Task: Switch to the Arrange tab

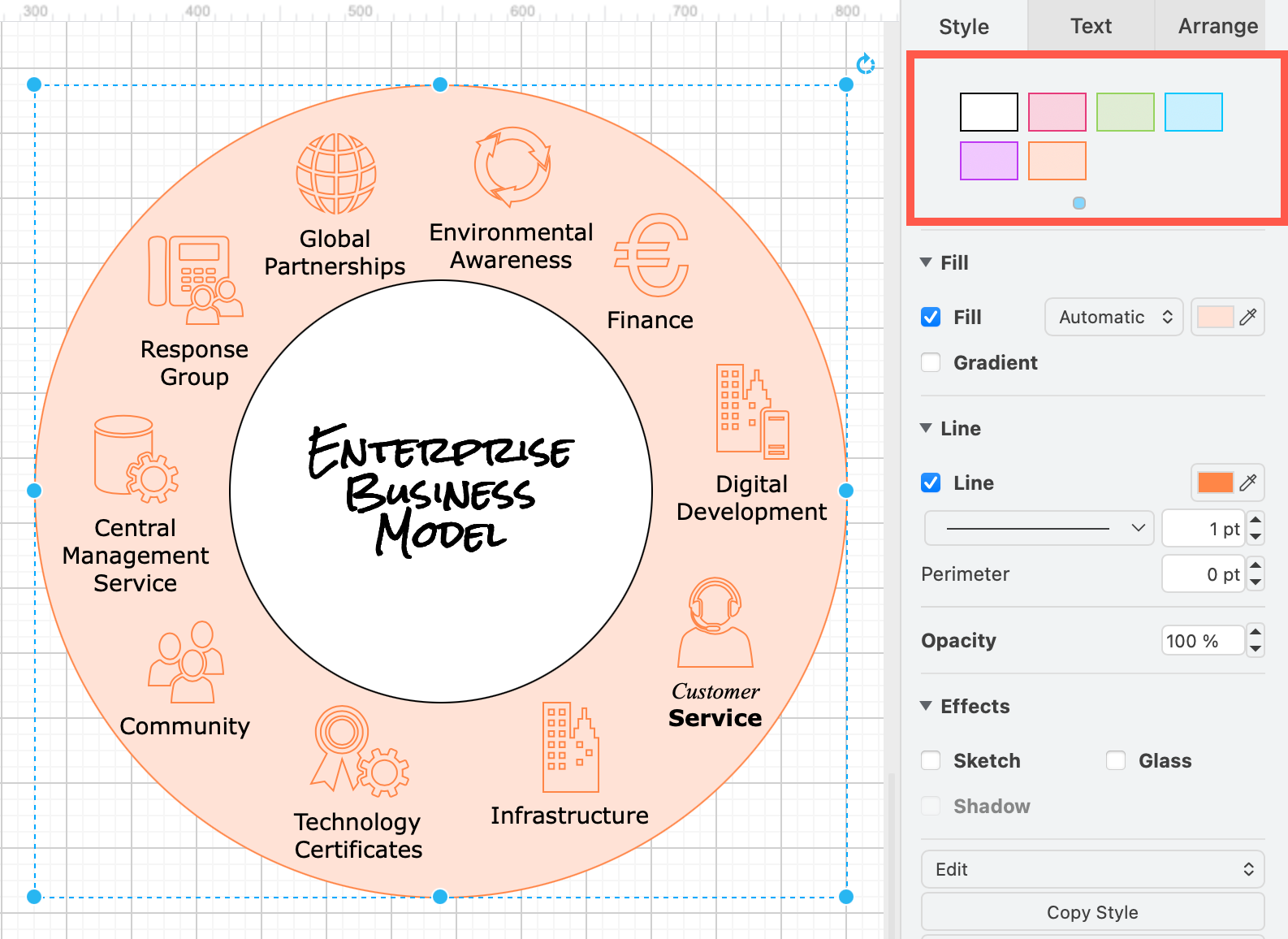Action: click(1218, 26)
